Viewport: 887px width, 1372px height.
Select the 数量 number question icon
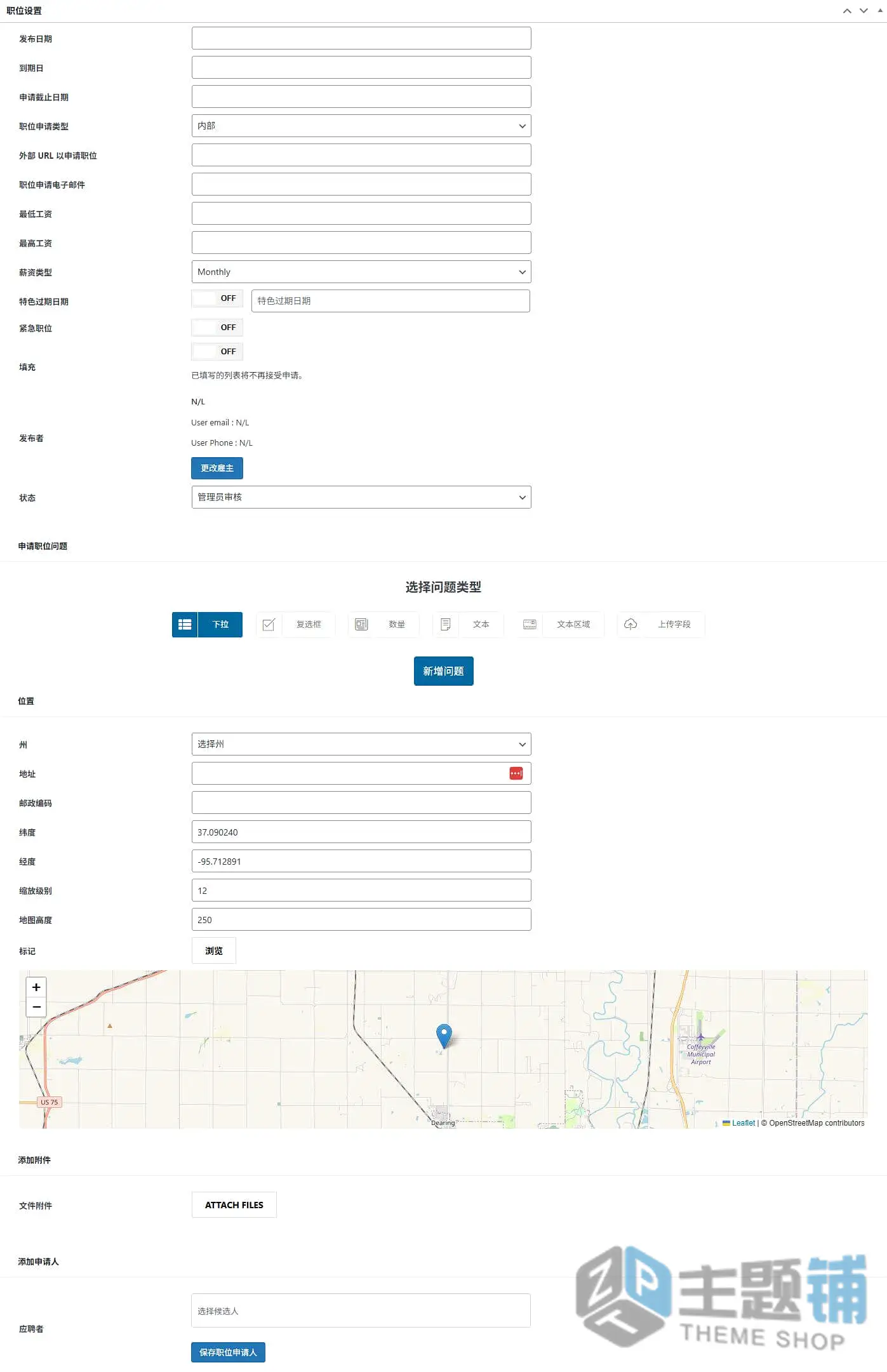tap(361, 624)
